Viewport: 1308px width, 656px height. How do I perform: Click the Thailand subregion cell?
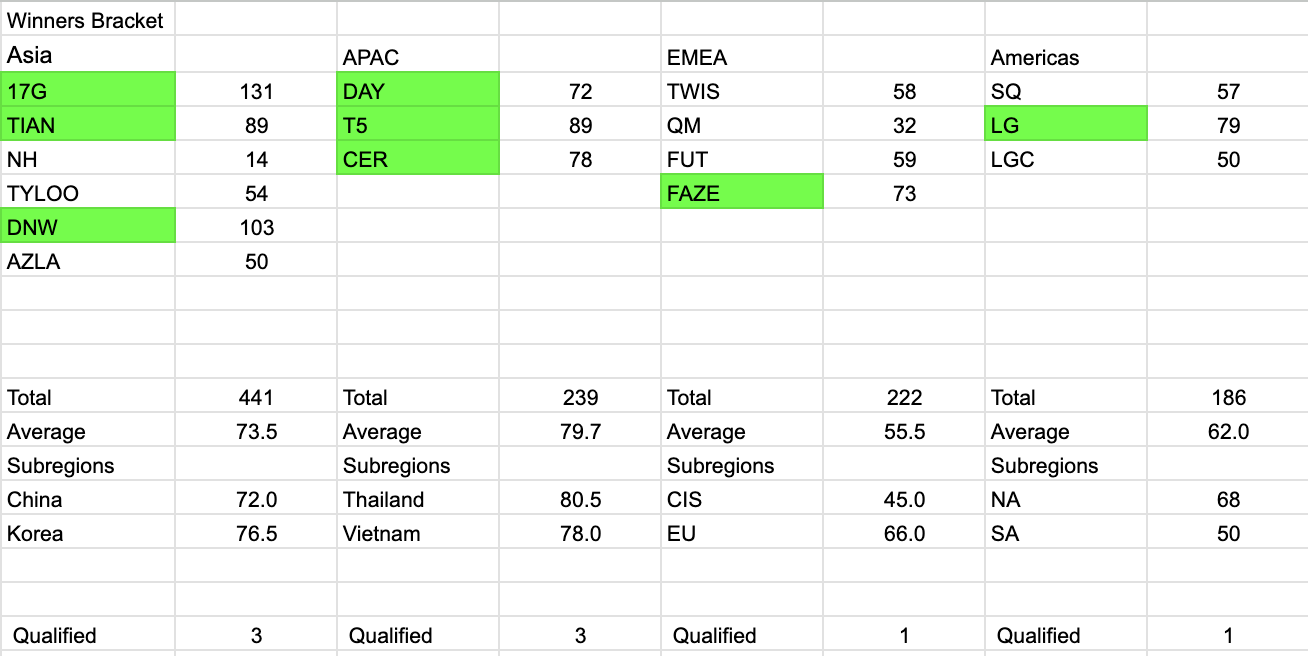(x=418, y=500)
